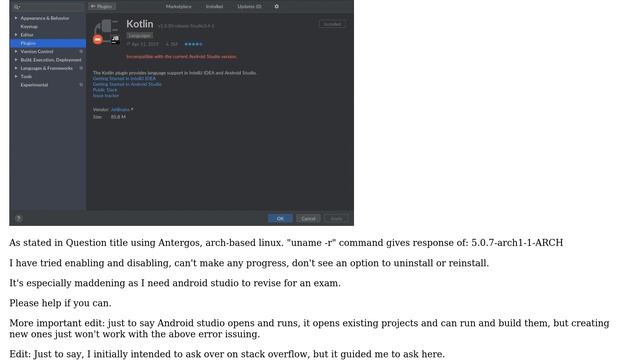The height and width of the screenshot is (360, 640).
Task: Click the Cancel button
Action: coord(308,218)
